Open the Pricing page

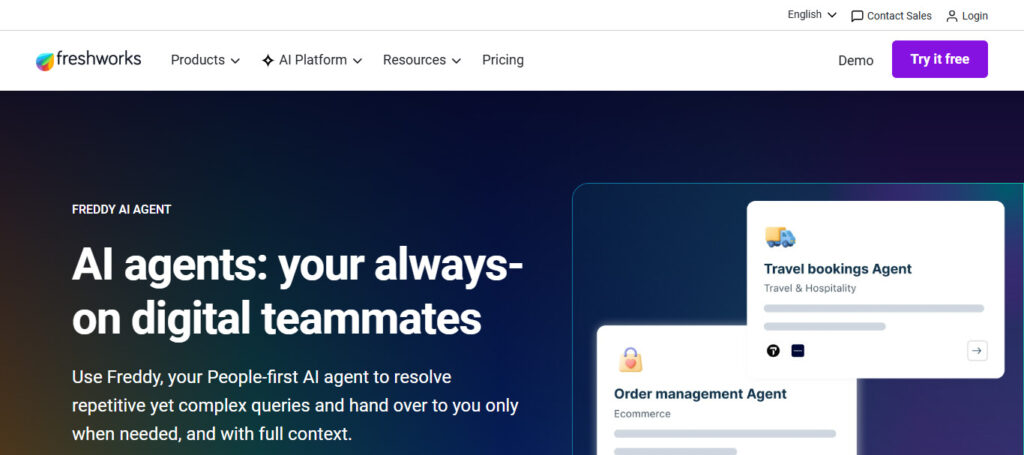coord(503,60)
